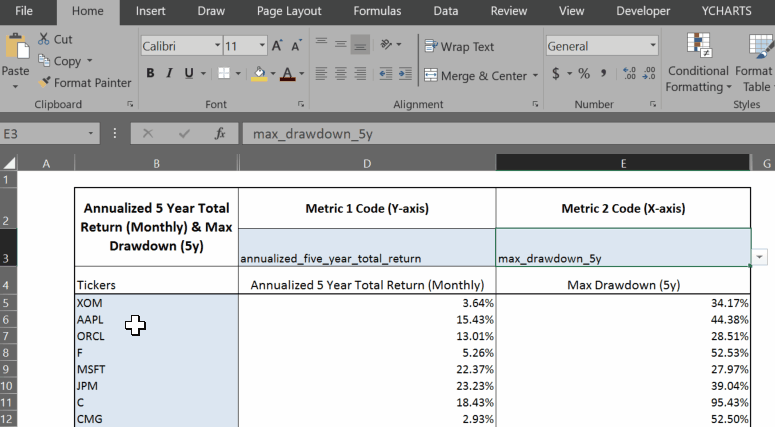Toggle Underline formatting
Screen dimensions: 775x427
(189, 73)
